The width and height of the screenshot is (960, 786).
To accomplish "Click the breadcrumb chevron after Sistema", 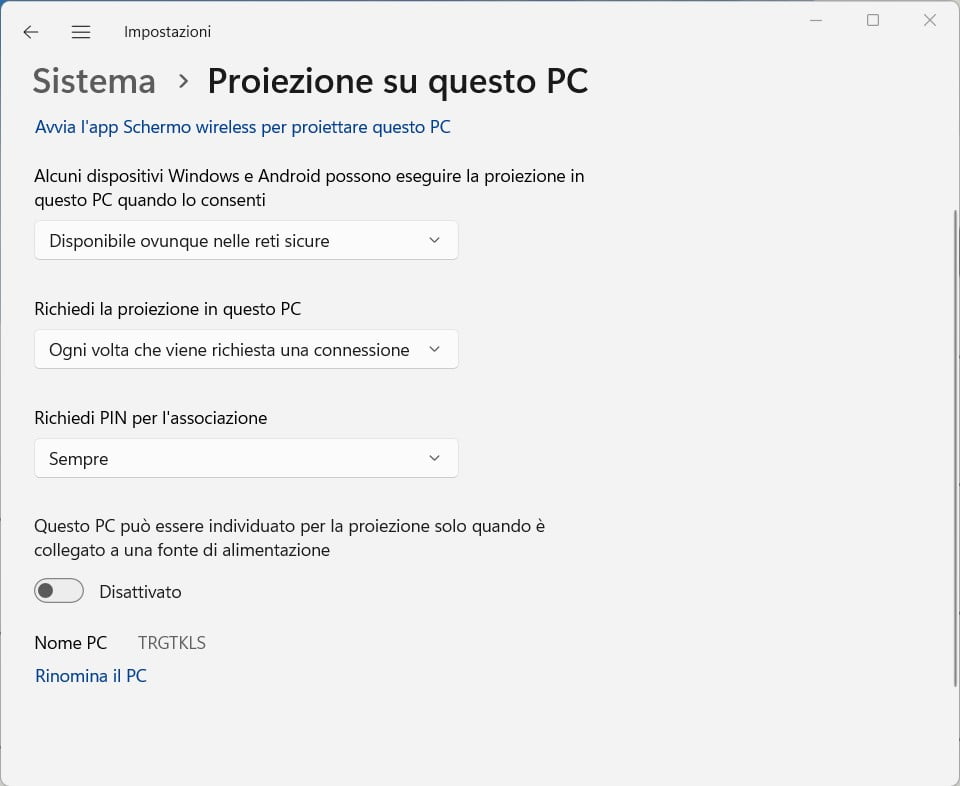I will [x=183, y=81].
